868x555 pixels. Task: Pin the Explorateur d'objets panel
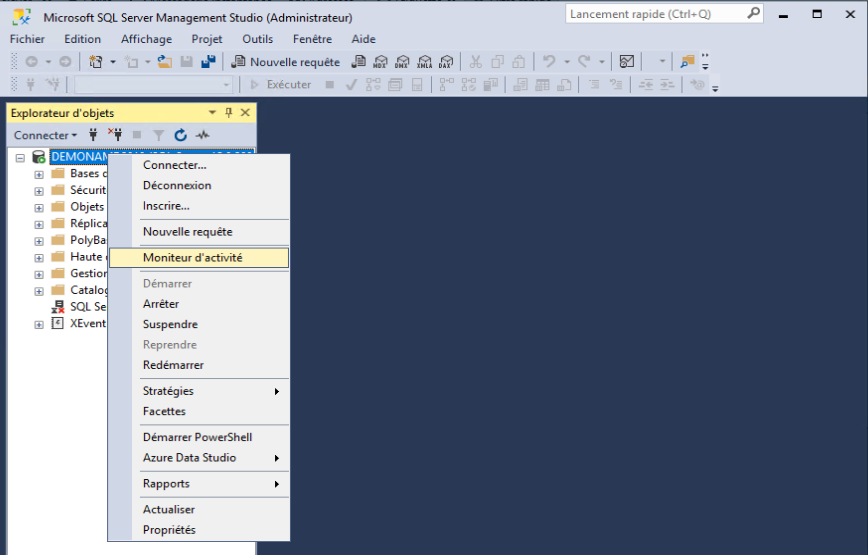[x=229, y=113]
